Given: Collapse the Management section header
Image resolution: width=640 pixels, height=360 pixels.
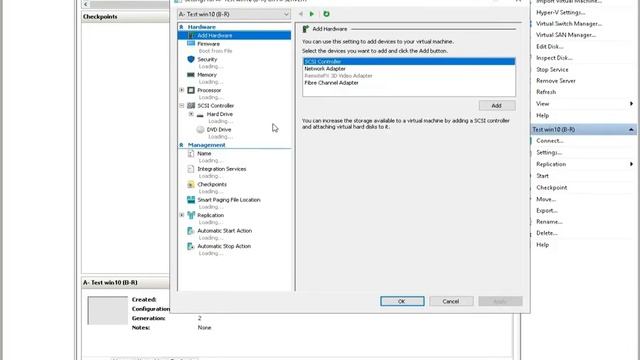Looking at the screenshot, I should (x=181, y=145).
